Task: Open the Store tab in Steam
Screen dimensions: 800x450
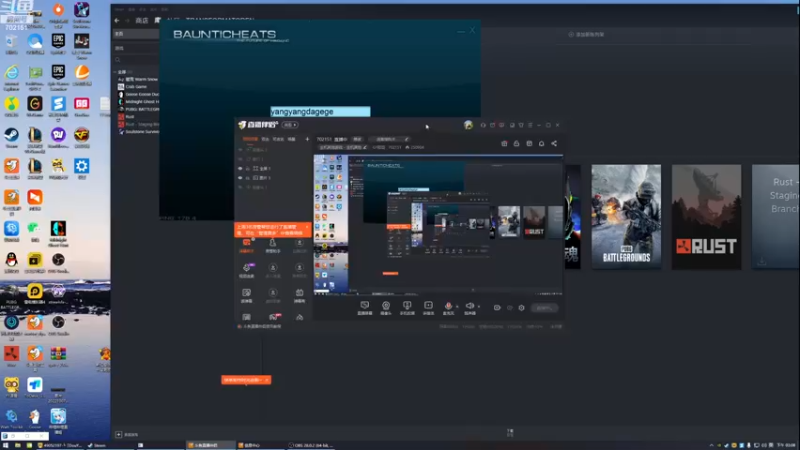Action: (x=142, y=20)
